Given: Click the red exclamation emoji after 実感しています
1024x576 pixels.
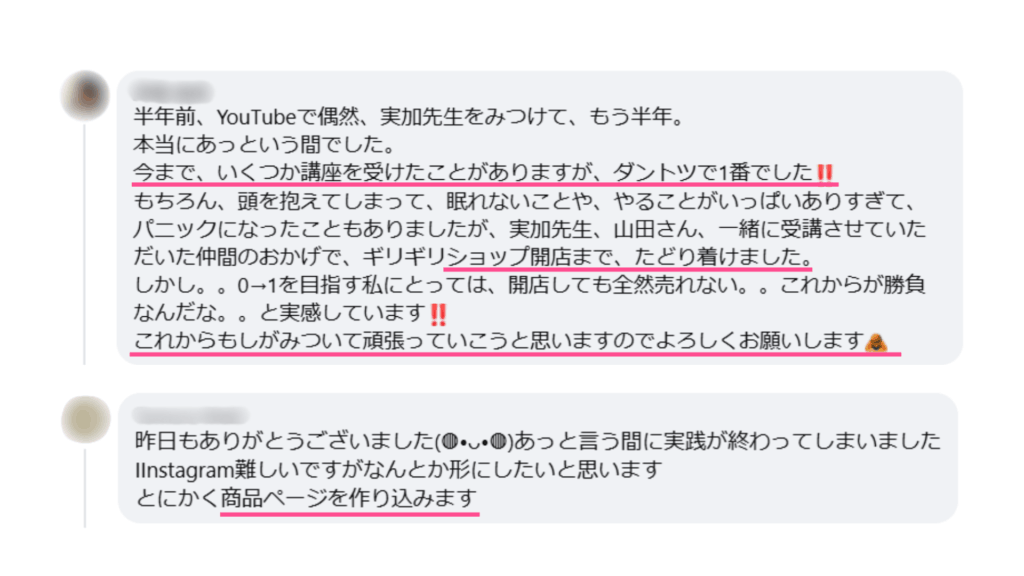Looking at the screenshot, I should pos(438,314).
